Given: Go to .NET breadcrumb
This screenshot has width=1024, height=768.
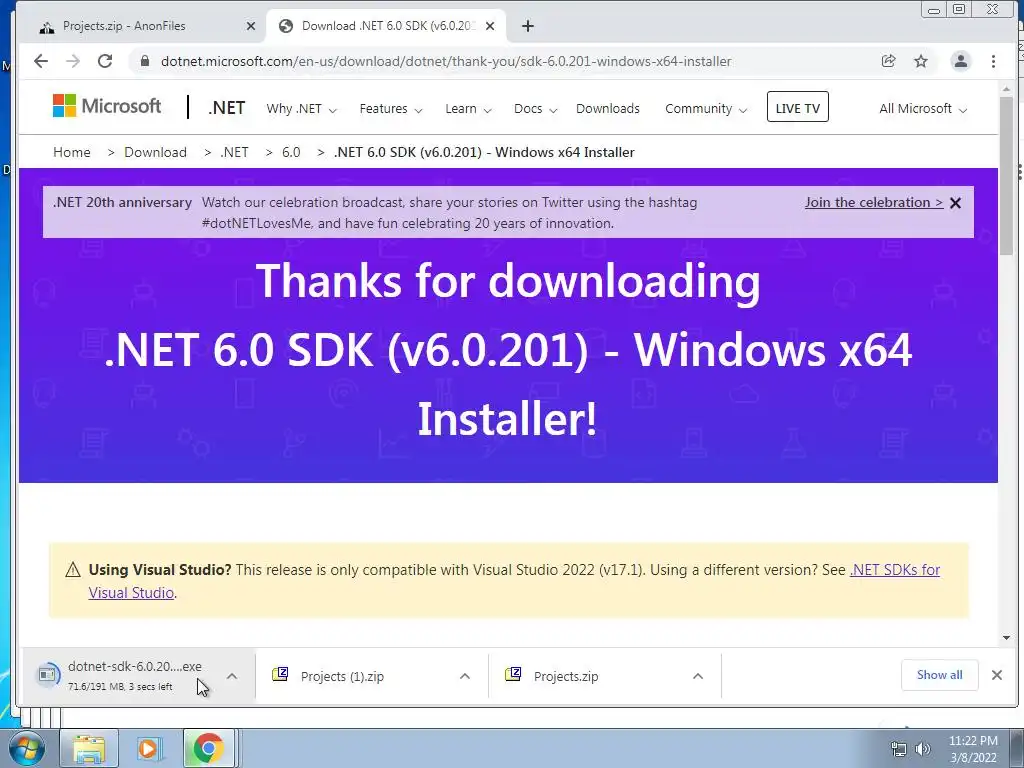Looking at the screenshot, I should 234,152.
